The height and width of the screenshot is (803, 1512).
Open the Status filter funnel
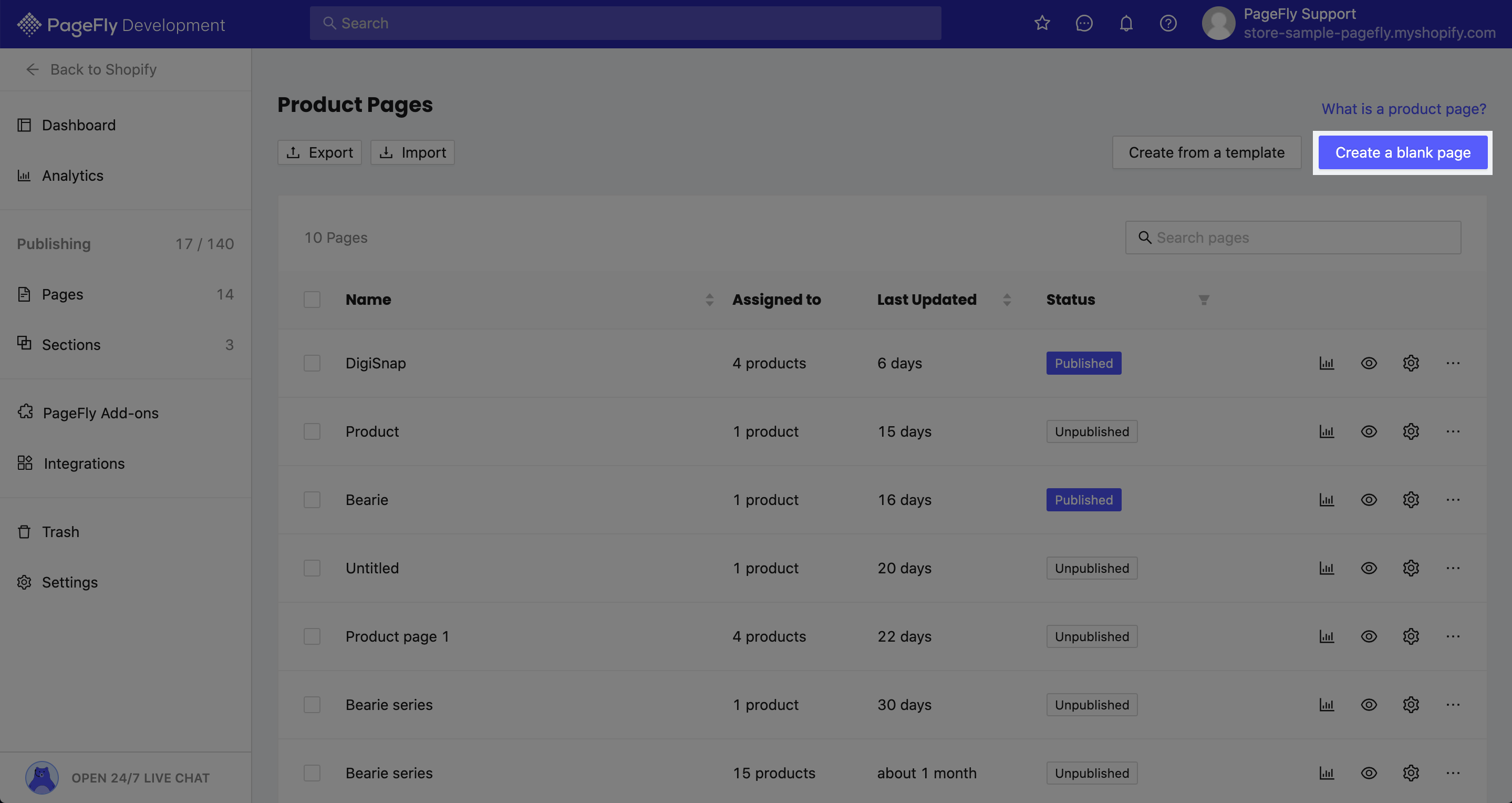click(1203, 300)
